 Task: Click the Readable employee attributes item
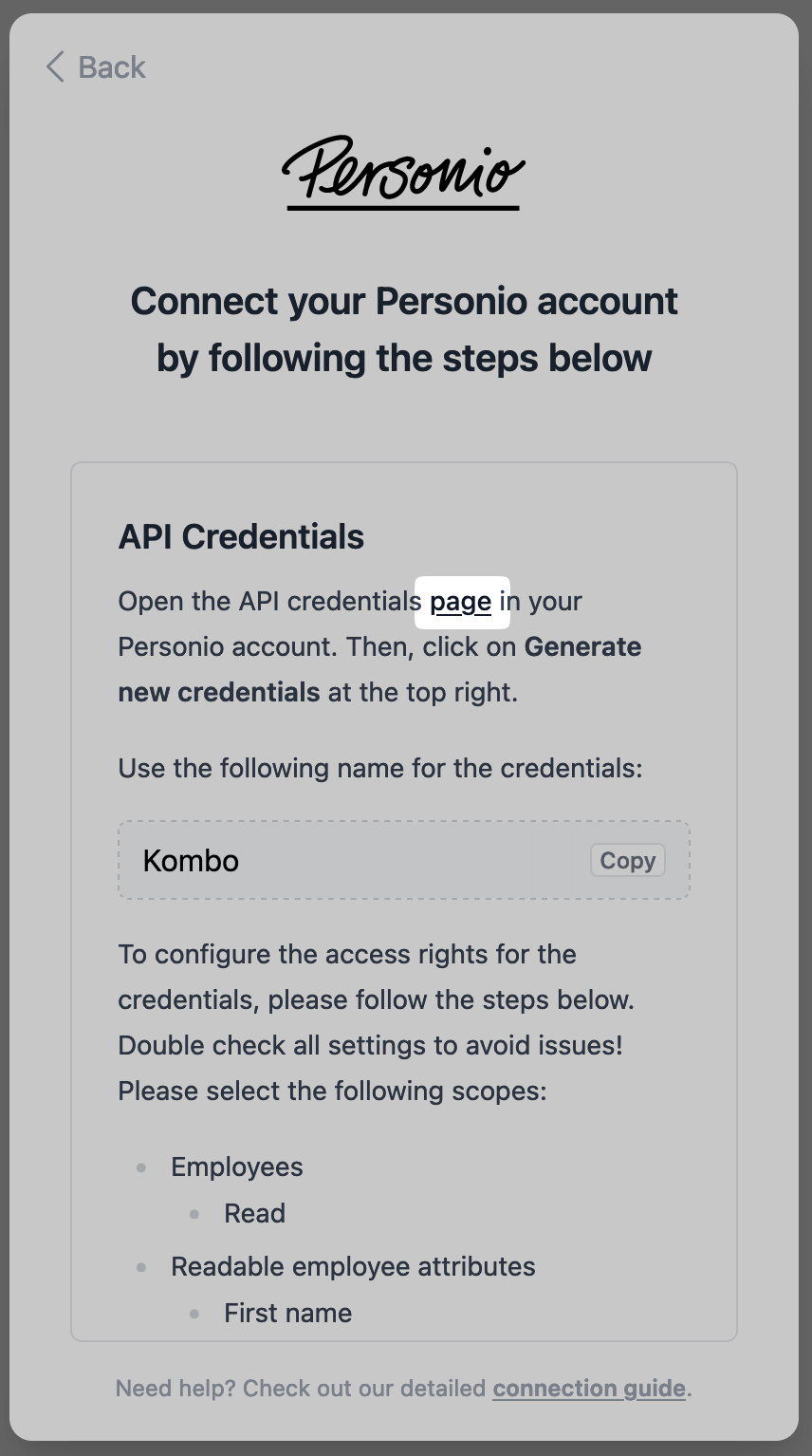point(353,1266)
